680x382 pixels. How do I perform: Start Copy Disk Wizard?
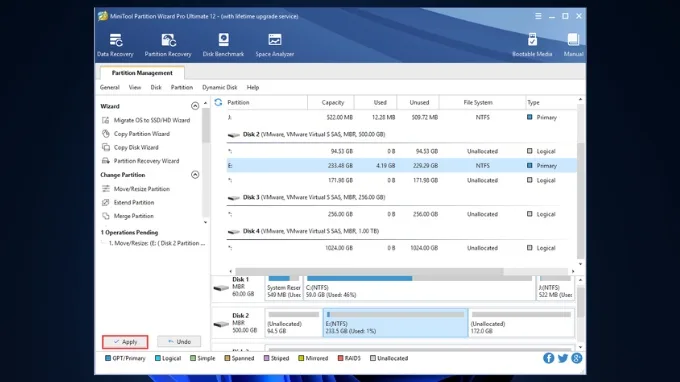[136, 147]
